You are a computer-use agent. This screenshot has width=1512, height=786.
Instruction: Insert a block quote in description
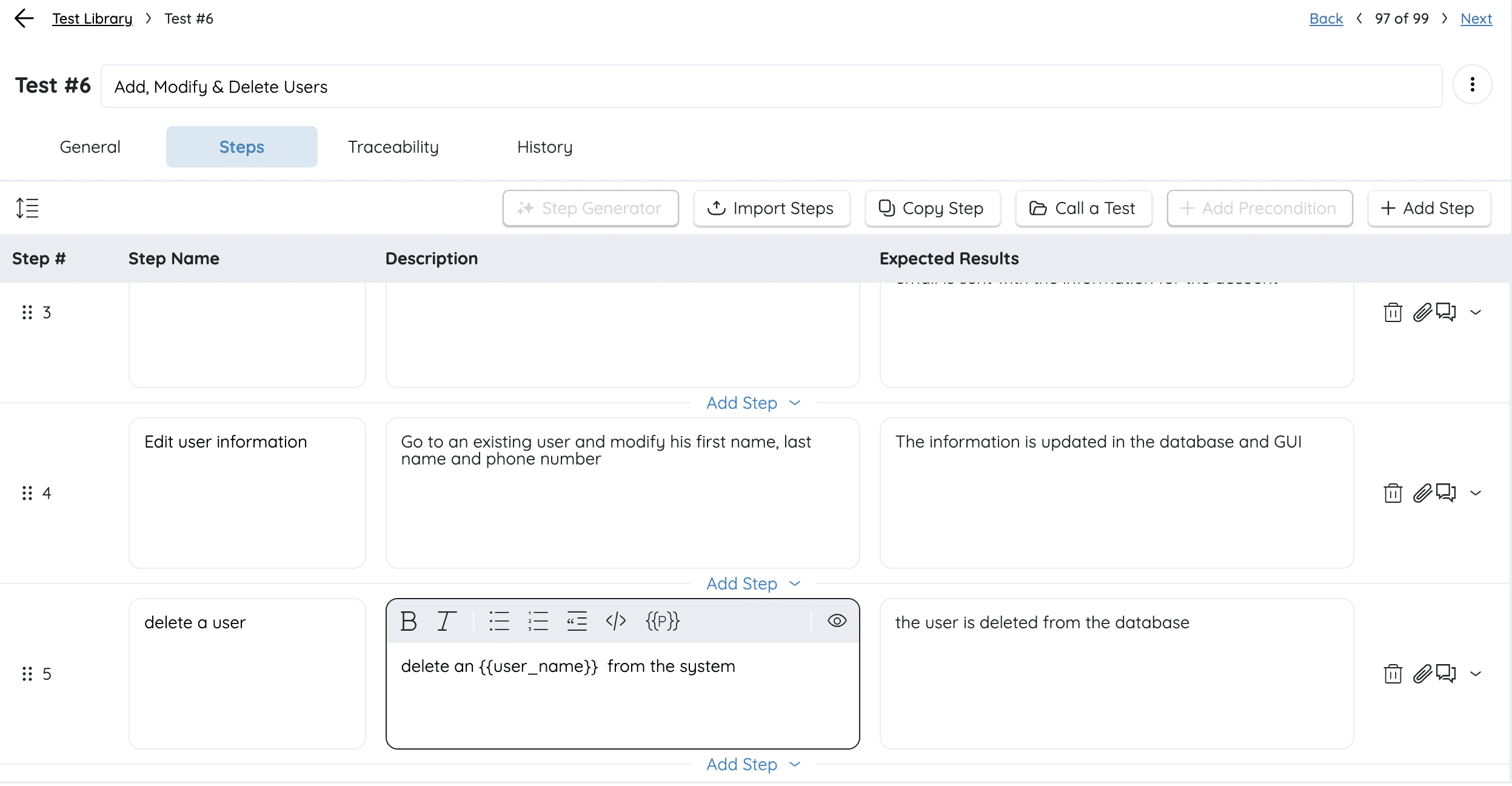[577, 621]
